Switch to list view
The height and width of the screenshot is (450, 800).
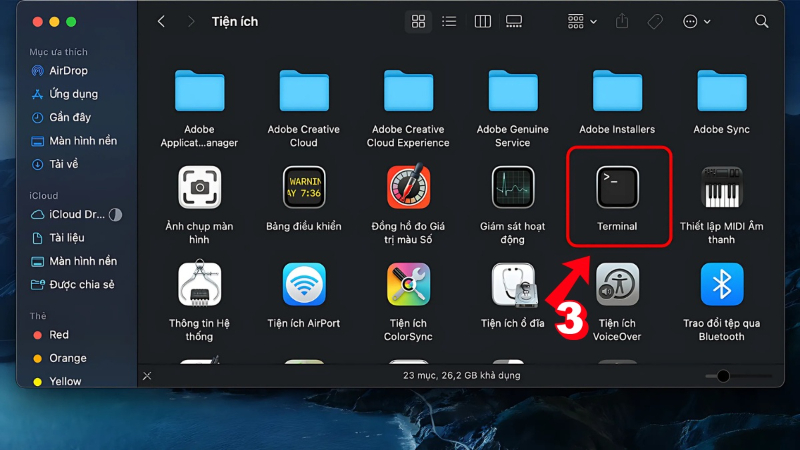[x=449, y=21]
